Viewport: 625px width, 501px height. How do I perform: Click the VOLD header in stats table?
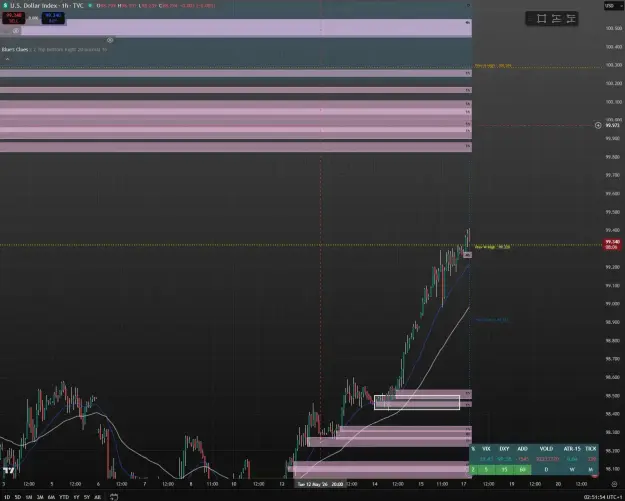546,449
